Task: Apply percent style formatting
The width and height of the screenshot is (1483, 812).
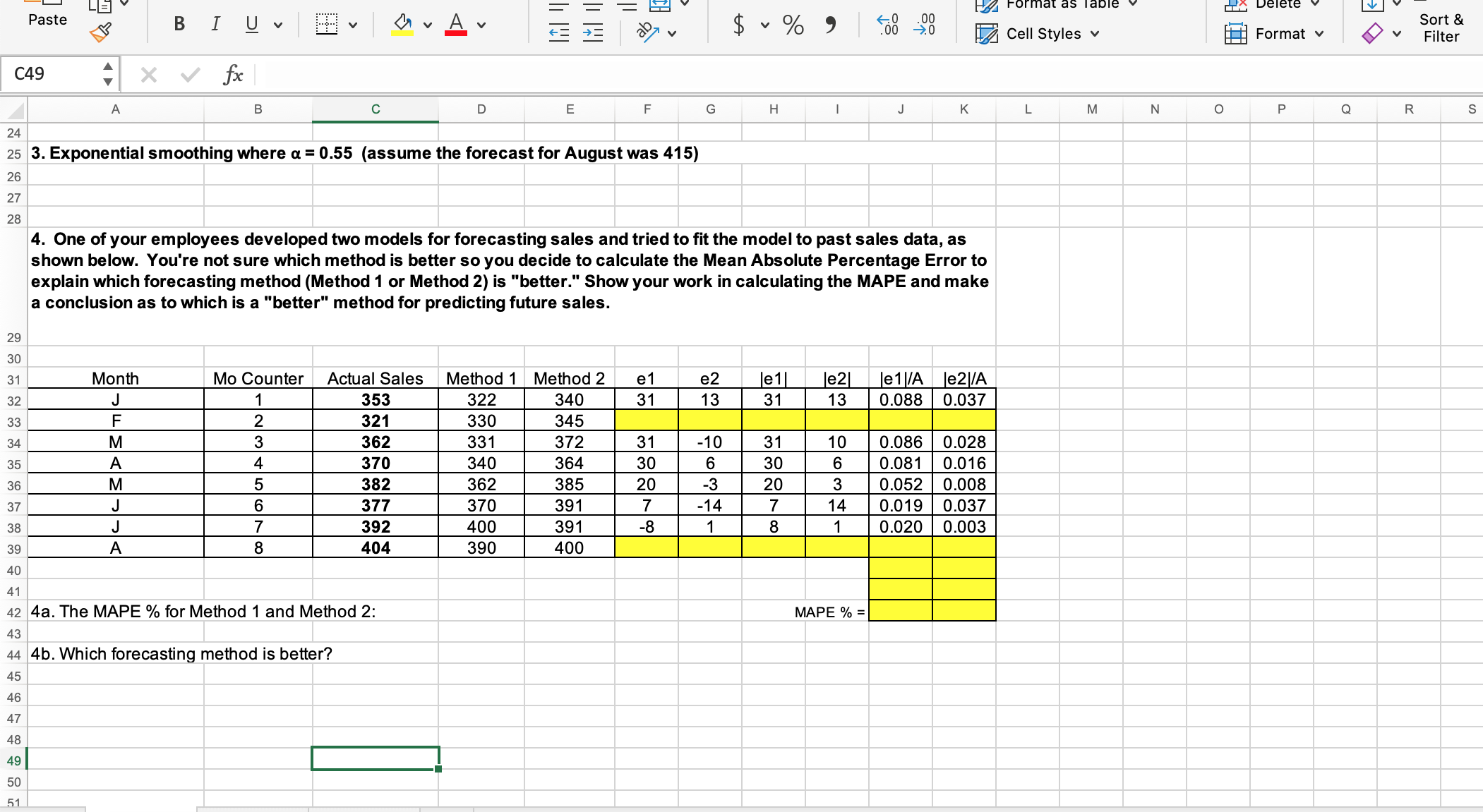Action: coord(792,24)
